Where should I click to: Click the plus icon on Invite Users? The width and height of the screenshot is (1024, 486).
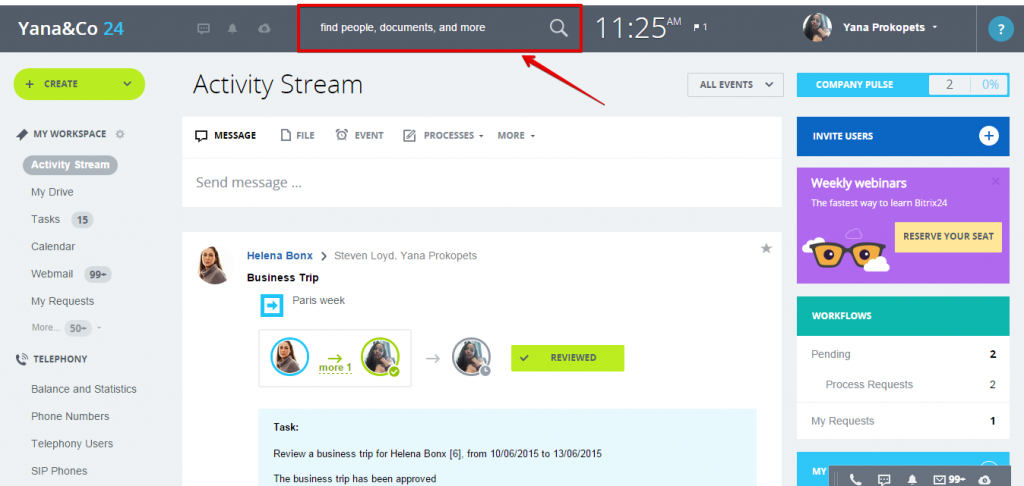pos(989,136)
